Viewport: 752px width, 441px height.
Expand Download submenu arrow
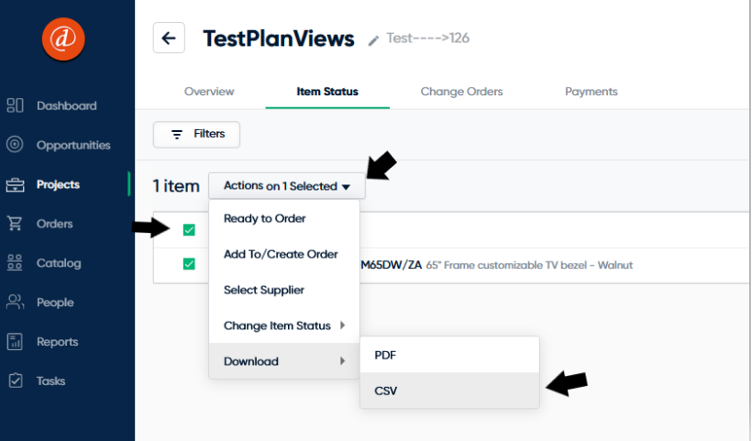pos(342,361)
